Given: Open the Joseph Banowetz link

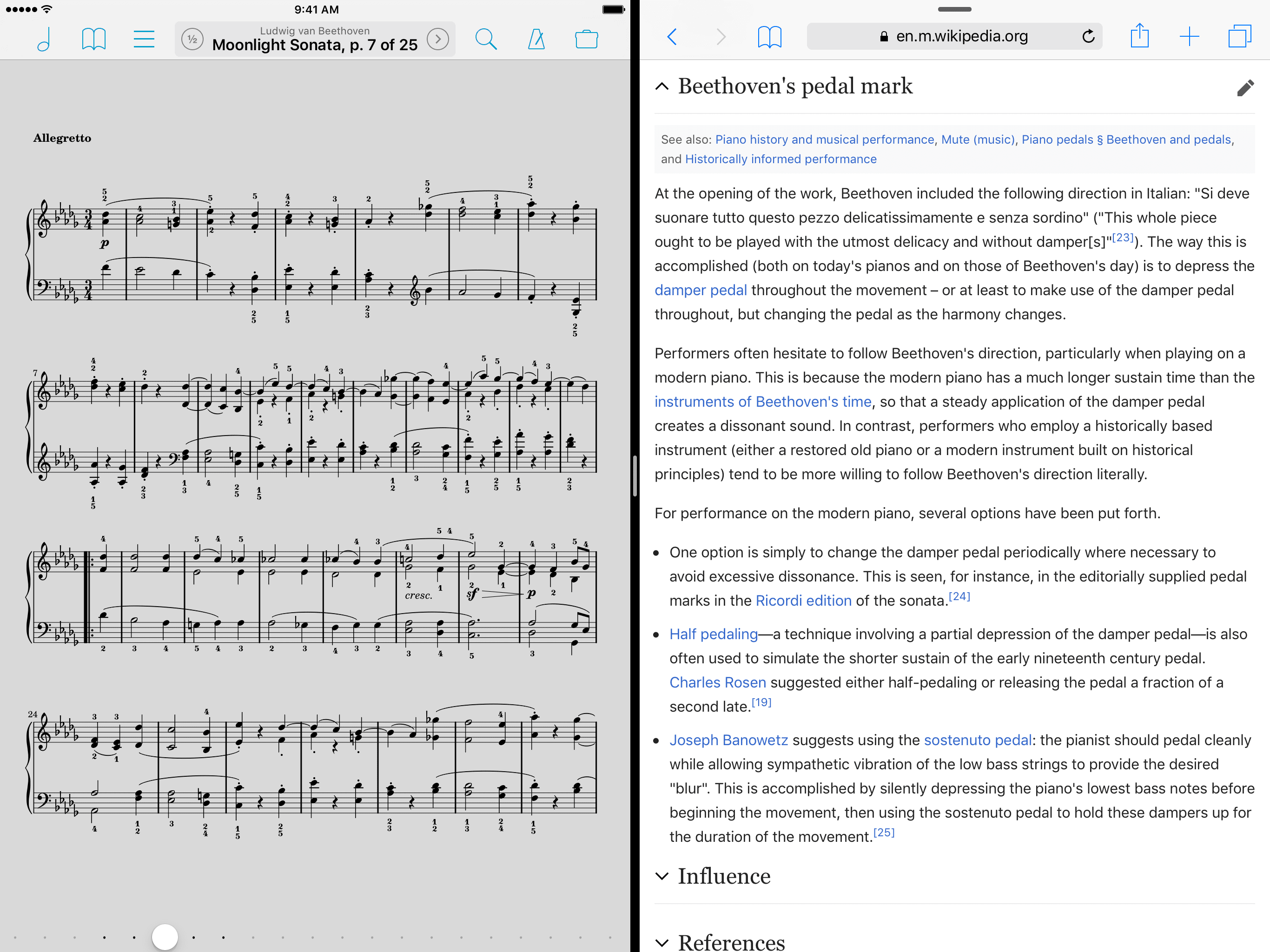Looking at the screenshot, I should [728, 740].
